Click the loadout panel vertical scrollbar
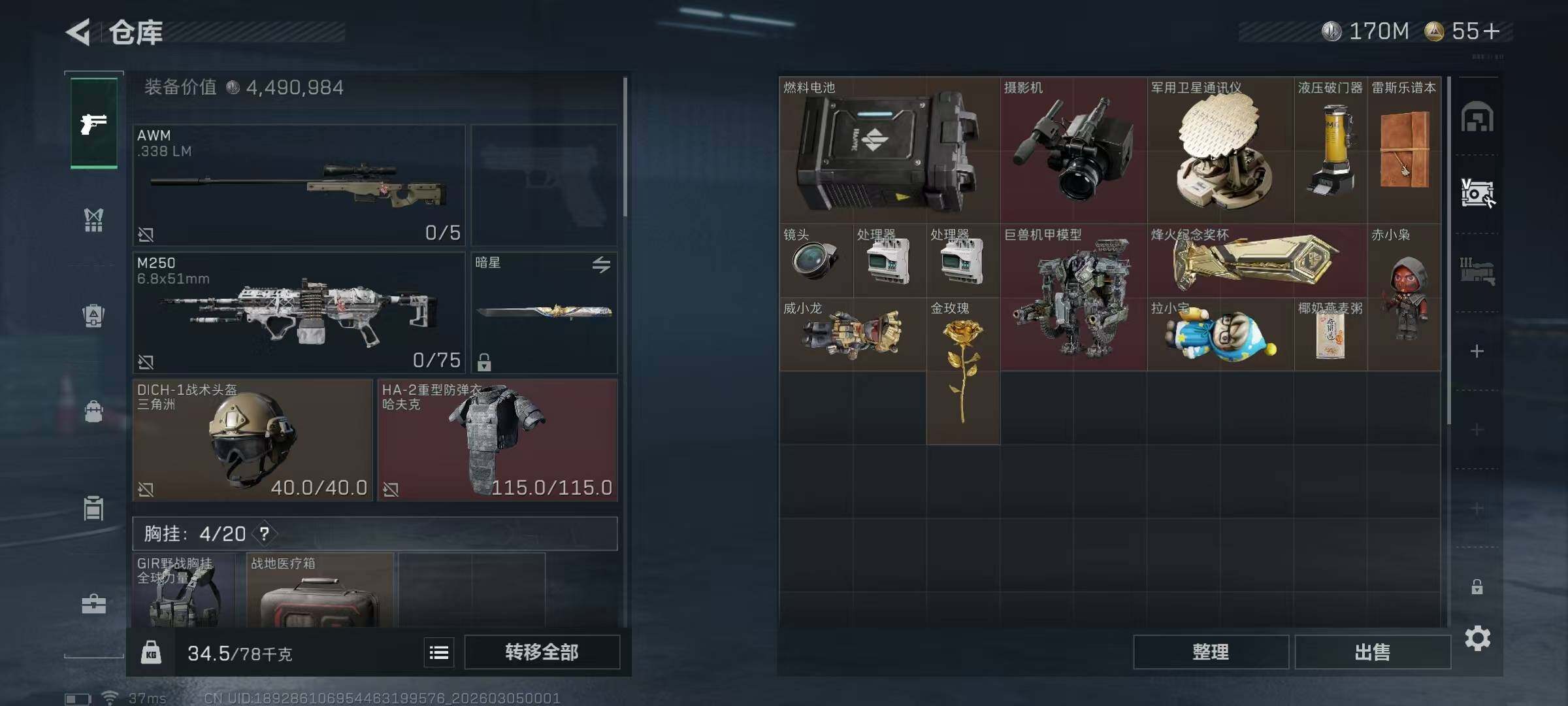Screen dimensions: 1568x706 tap(625, 147)
